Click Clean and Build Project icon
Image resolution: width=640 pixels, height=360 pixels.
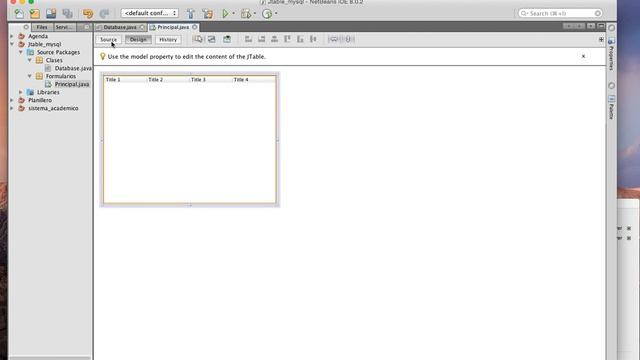208,13
